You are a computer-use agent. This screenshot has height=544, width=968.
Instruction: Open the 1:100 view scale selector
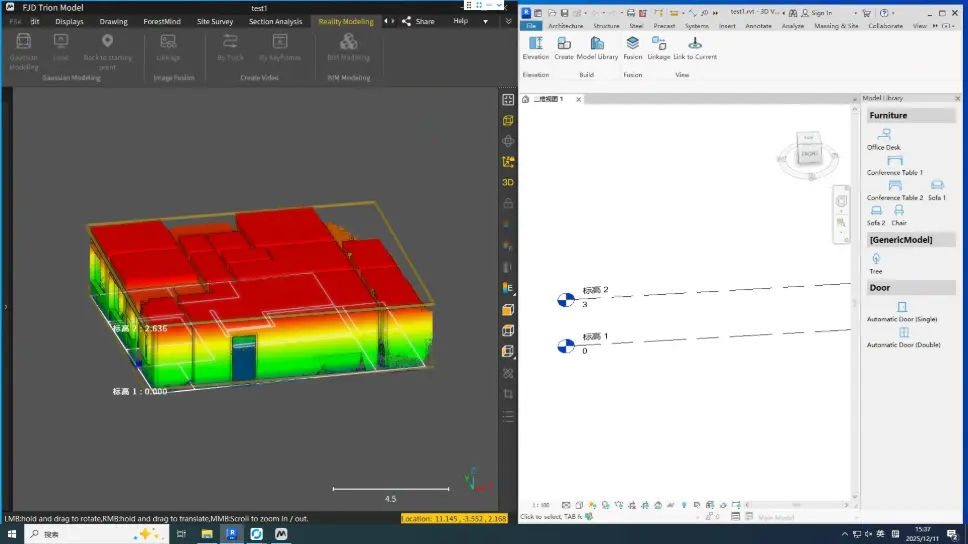pos(541,505)
